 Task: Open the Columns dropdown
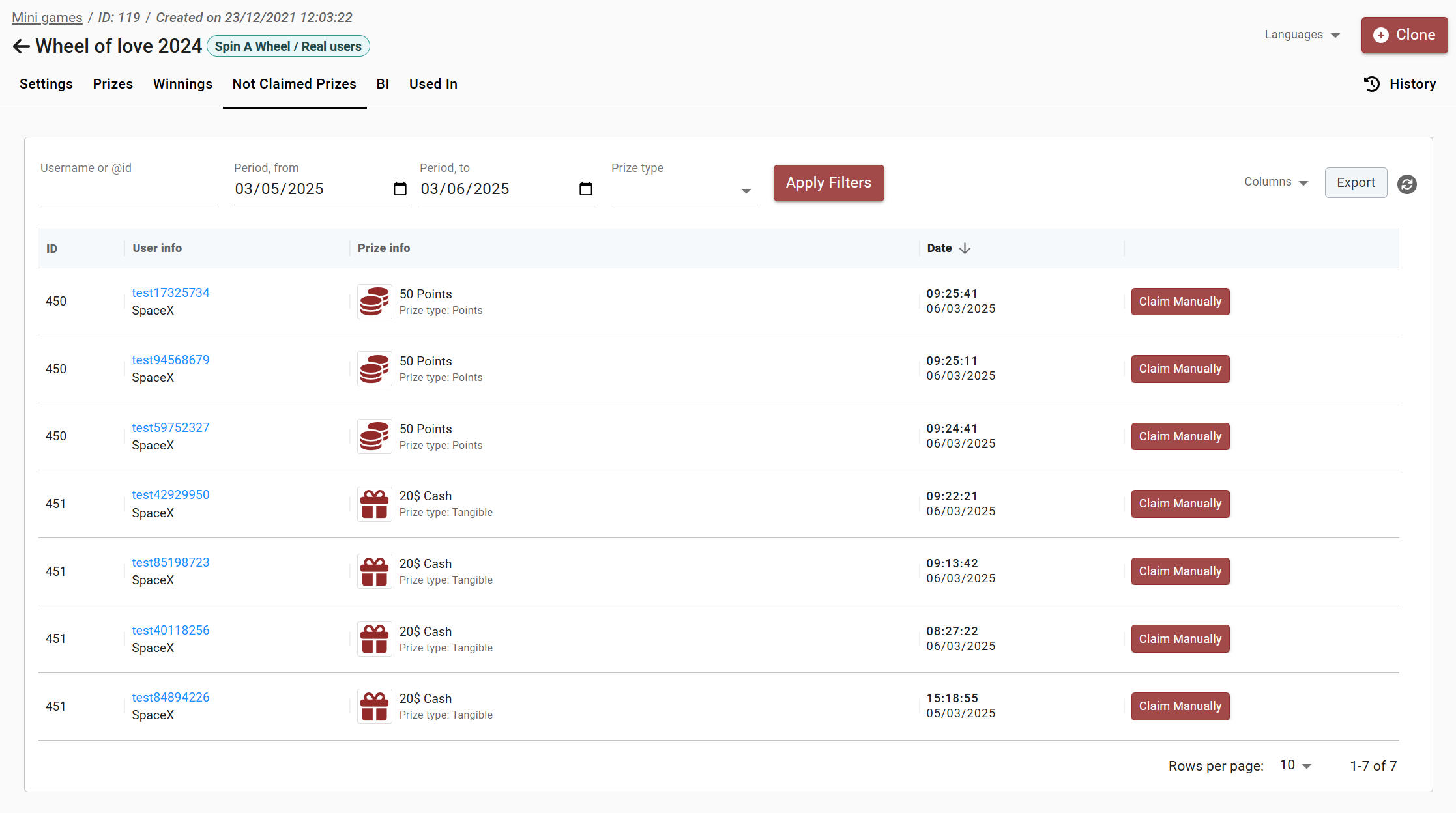click(1275, 182)
